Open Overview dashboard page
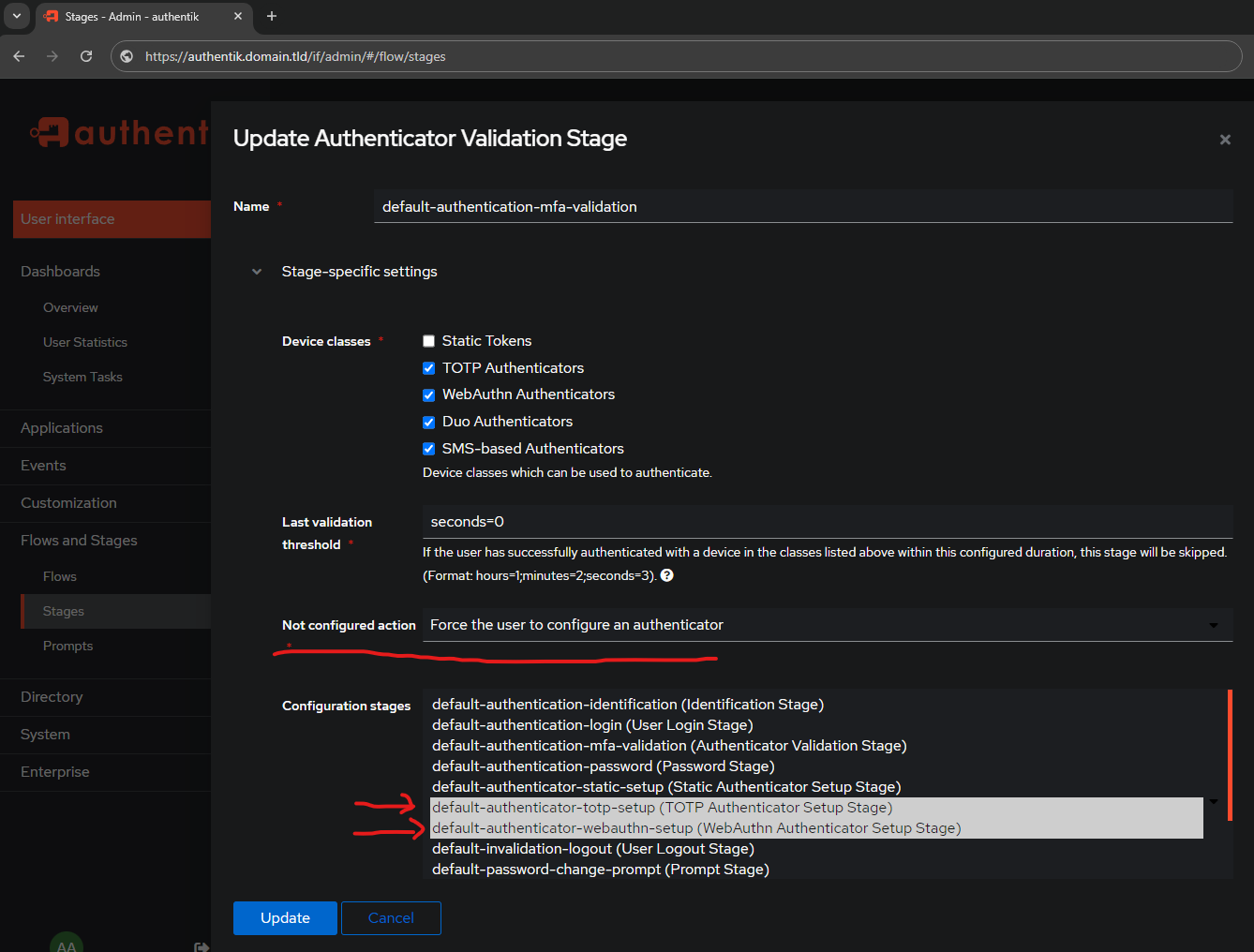The height and width of the screenshot is (952, 1254). [x=70, y=307]
